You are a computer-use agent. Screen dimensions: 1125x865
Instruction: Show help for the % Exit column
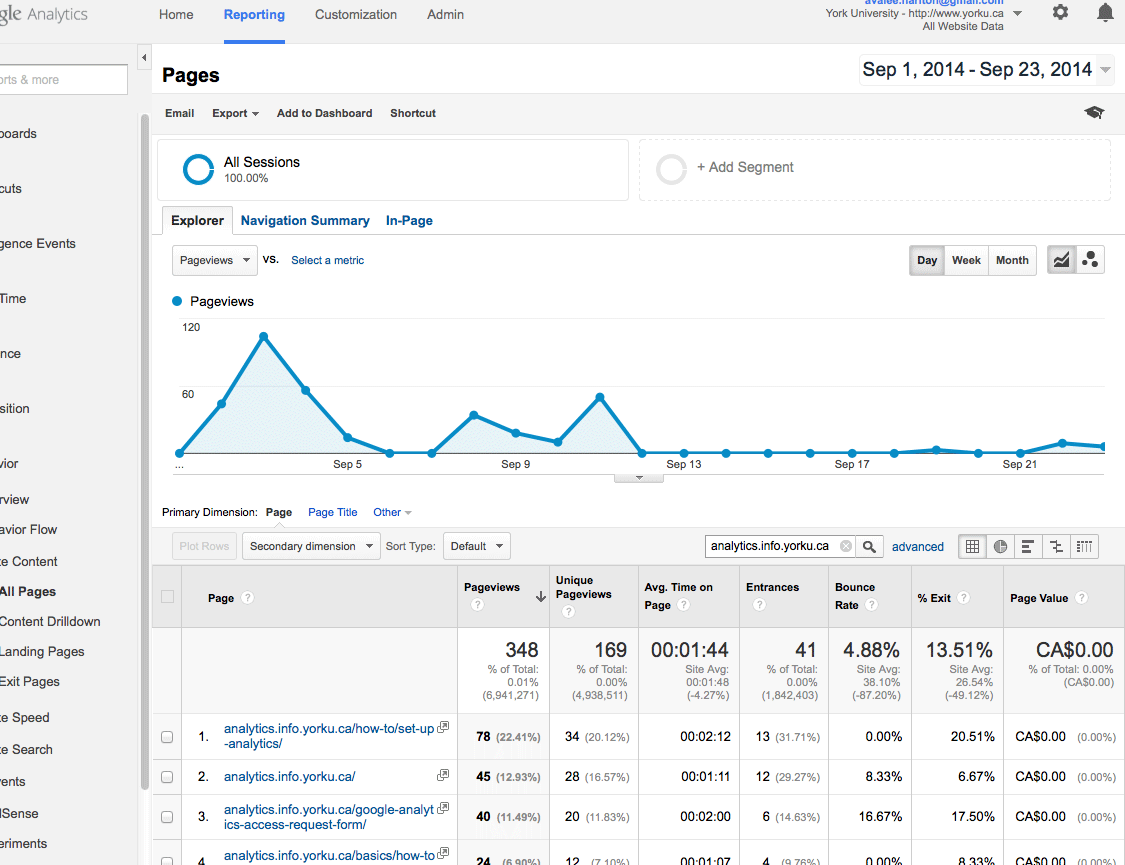tap(964, 597)
